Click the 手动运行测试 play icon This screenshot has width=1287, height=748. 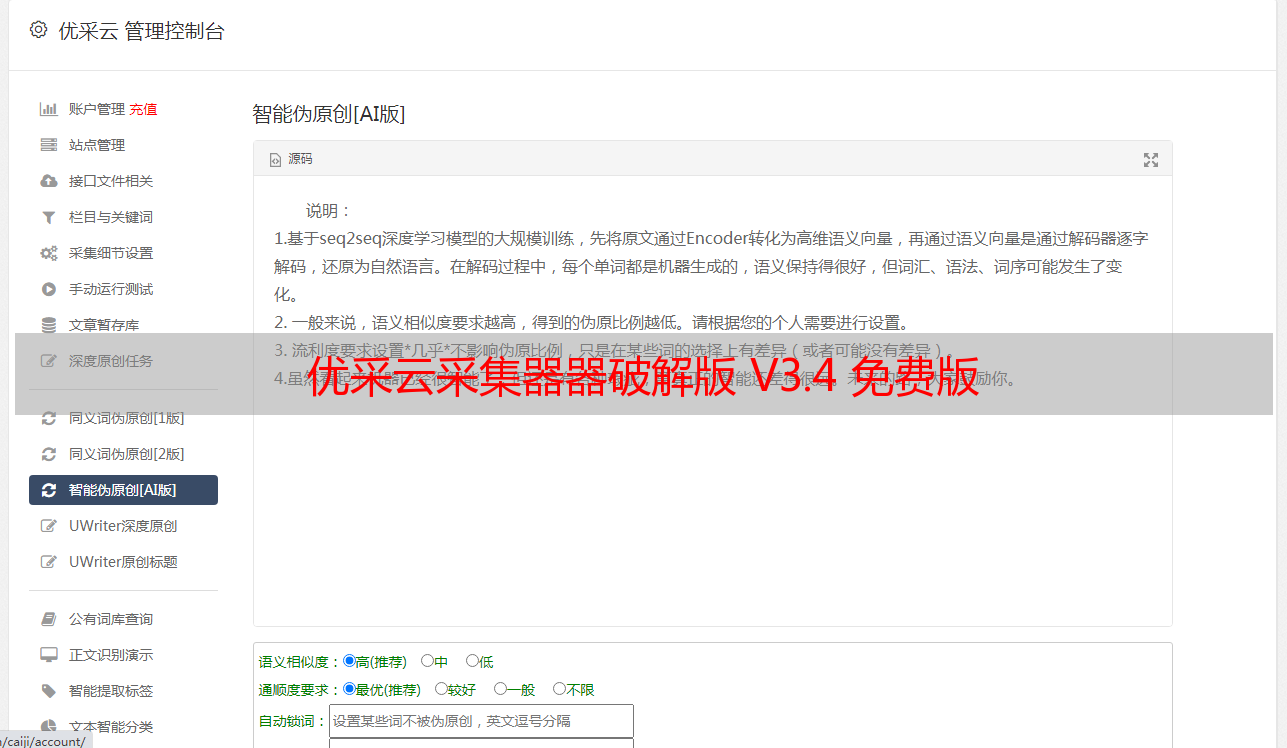48,289
